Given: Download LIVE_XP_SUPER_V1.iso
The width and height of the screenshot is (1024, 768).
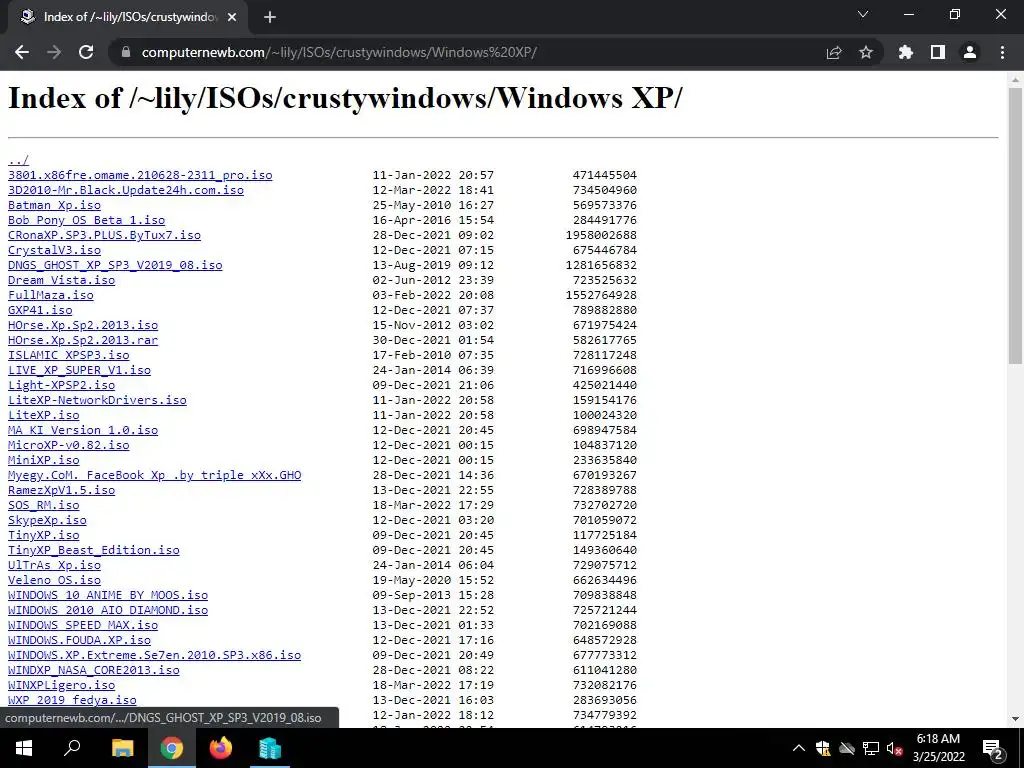Looking at the screenshot, I should click(79, 370).
